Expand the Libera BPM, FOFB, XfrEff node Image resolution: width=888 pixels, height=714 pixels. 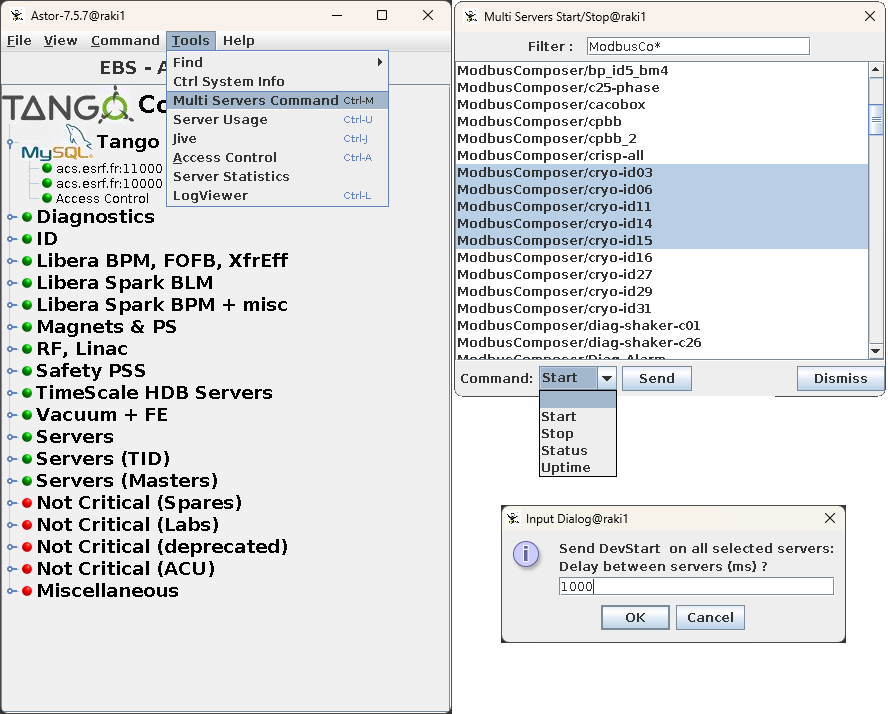click(x=11, y=261)
